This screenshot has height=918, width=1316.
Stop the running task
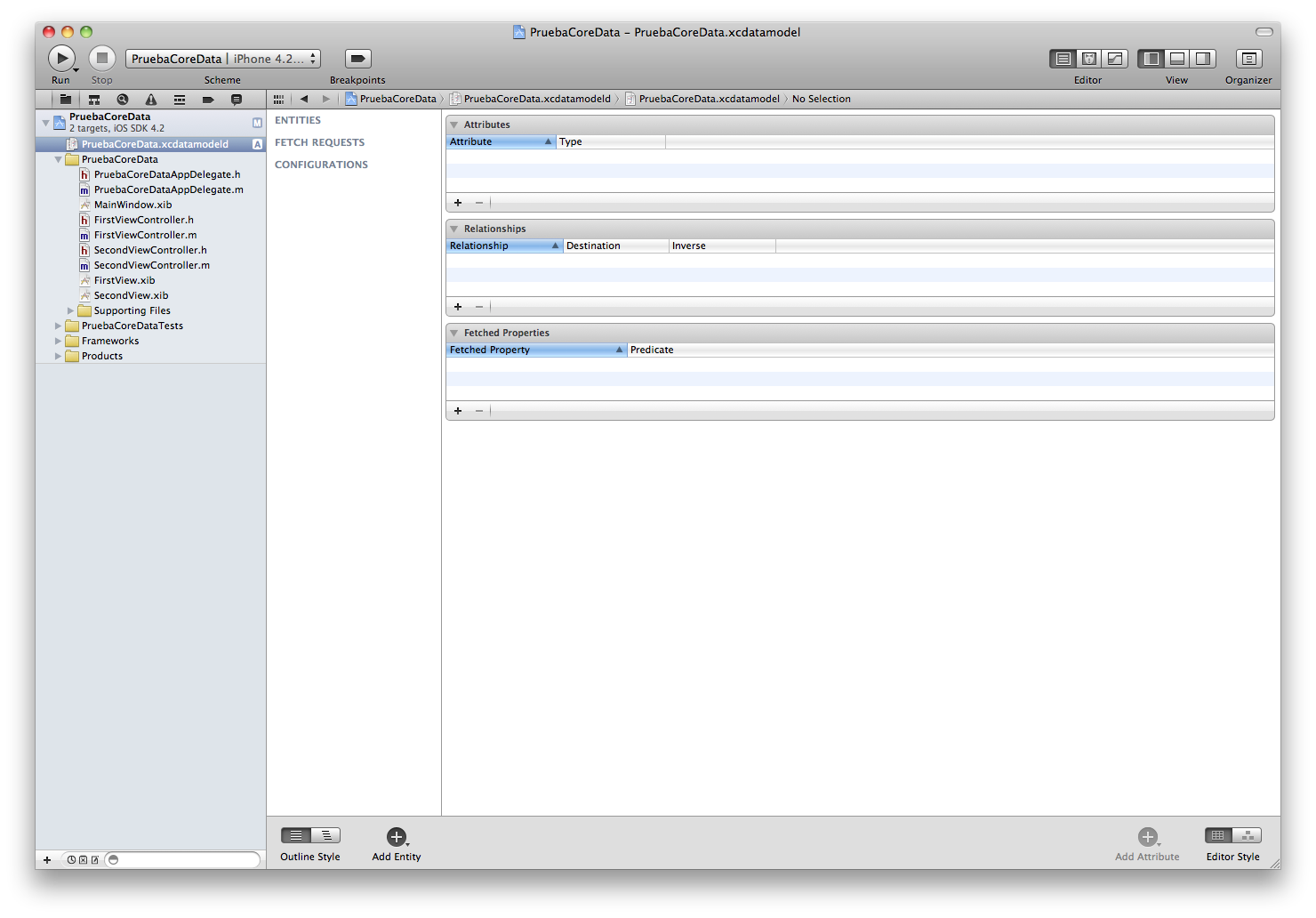tap(102, 59)
